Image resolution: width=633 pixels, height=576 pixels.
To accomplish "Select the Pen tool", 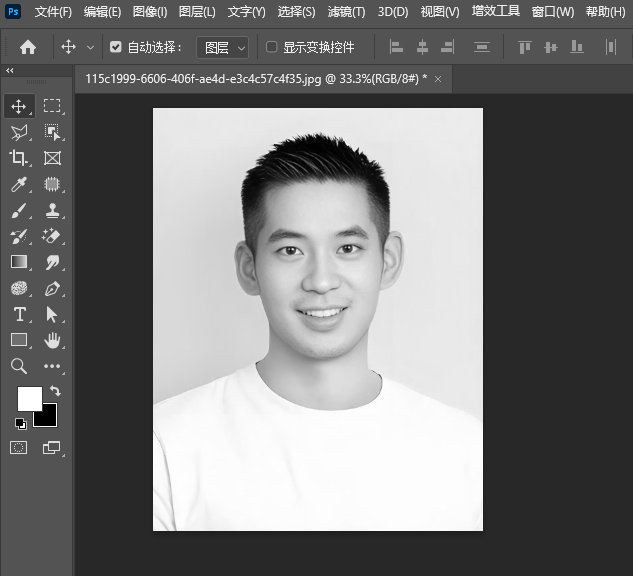I will pos(52,288).
